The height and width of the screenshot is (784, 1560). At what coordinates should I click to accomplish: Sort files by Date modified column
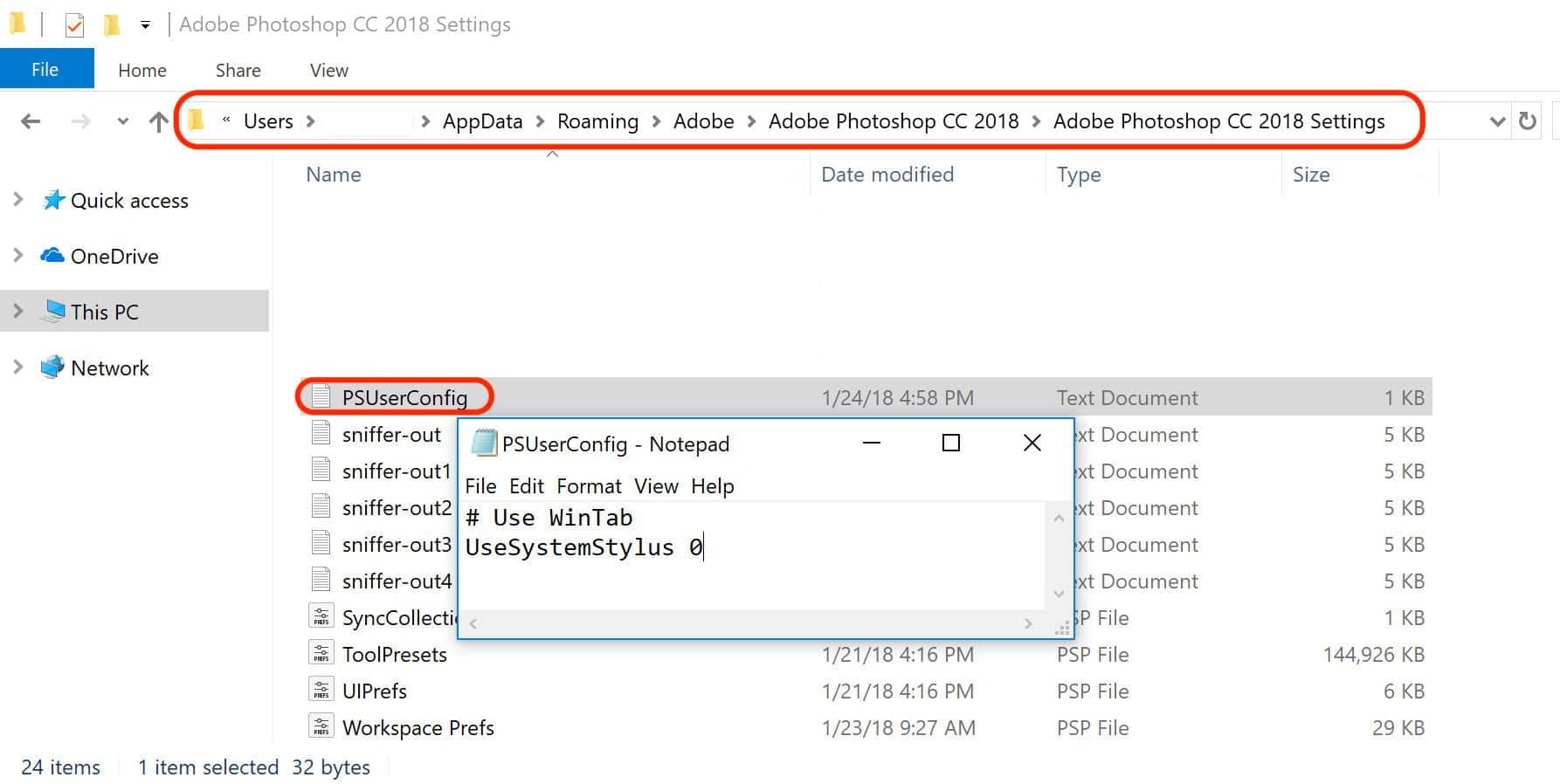887,175
